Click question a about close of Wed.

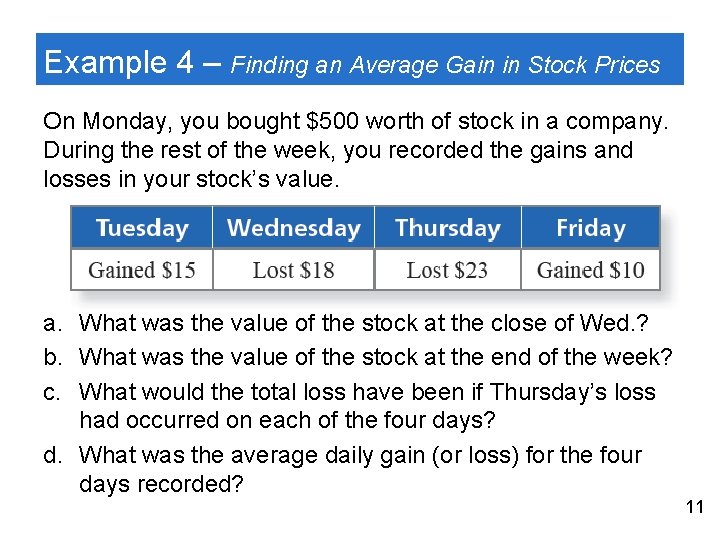tap(346, 323)
